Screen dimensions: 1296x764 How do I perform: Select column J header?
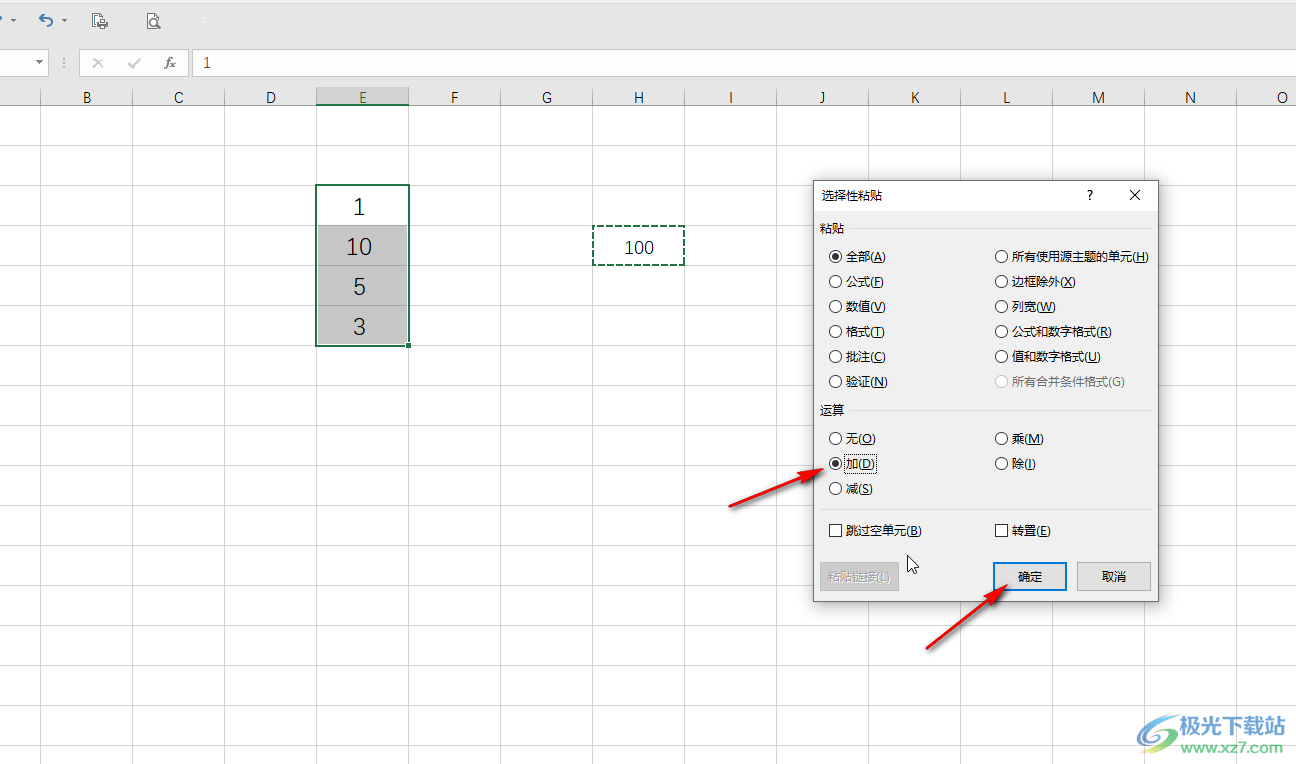click(823, 97)
